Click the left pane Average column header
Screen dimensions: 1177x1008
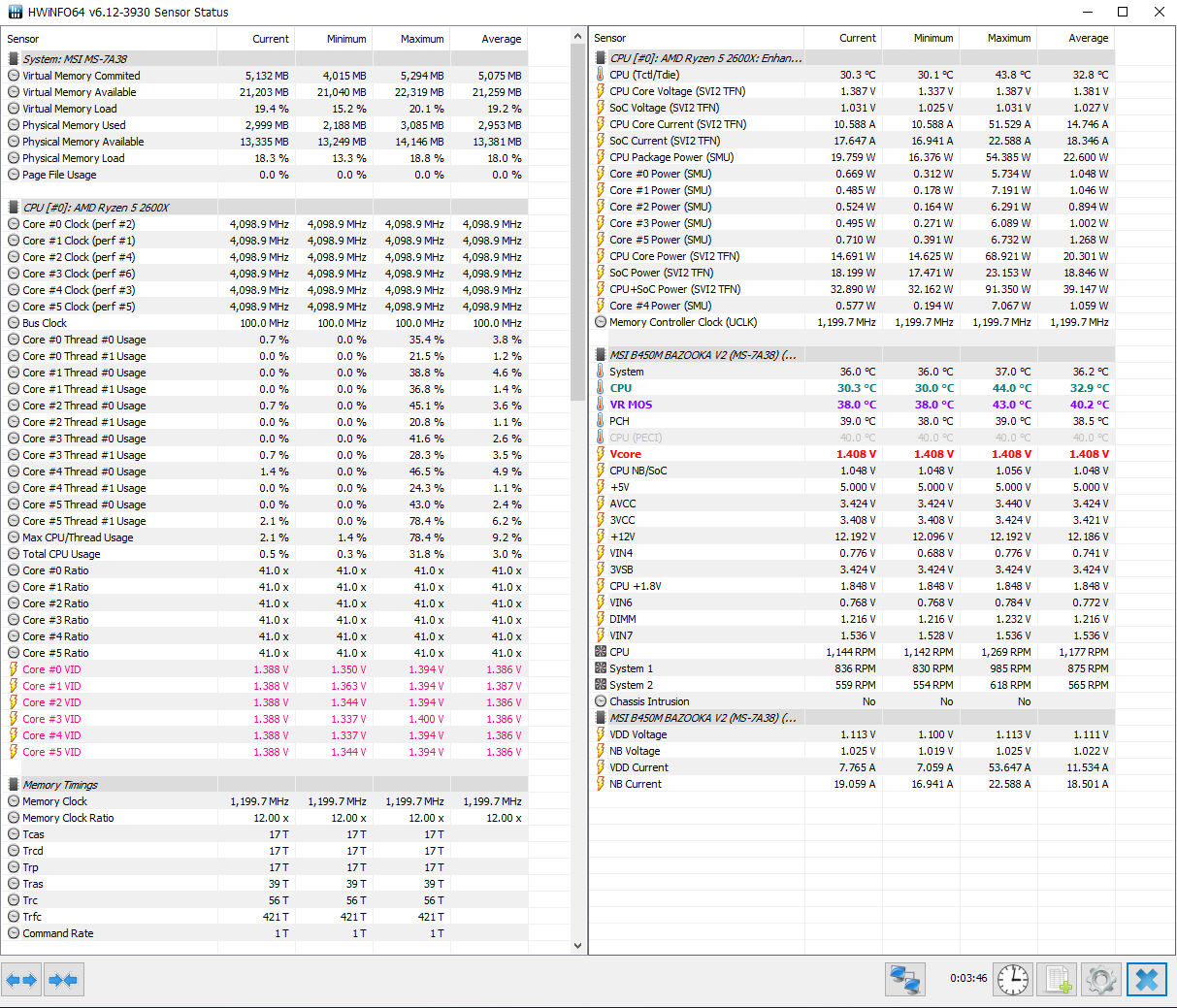489,39
